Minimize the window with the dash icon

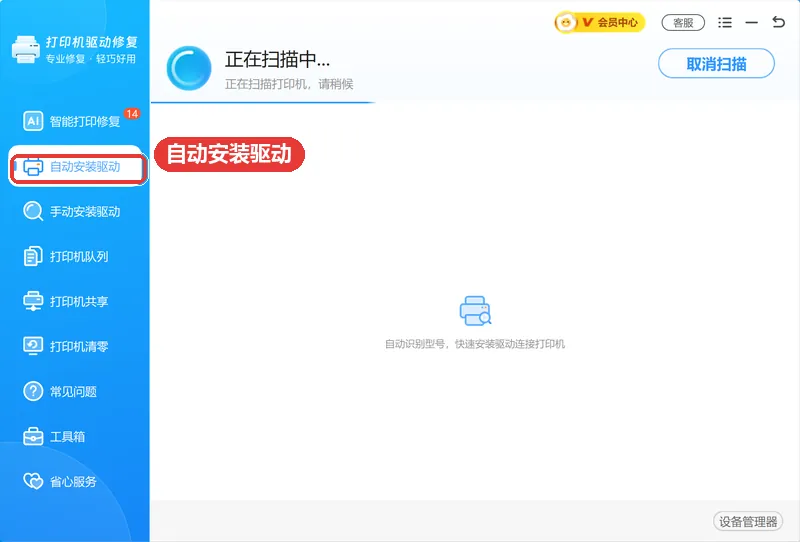751,22
